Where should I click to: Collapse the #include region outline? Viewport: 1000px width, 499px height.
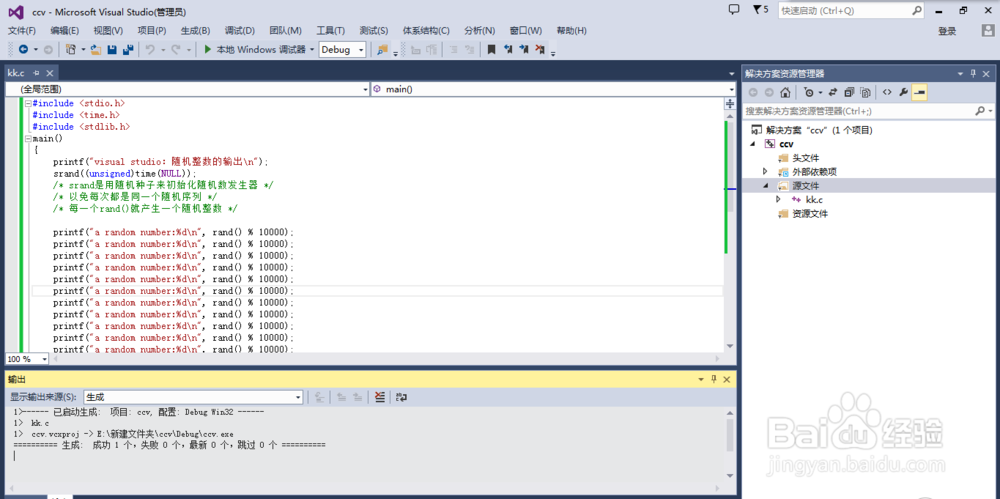click(x=28, y=103)
